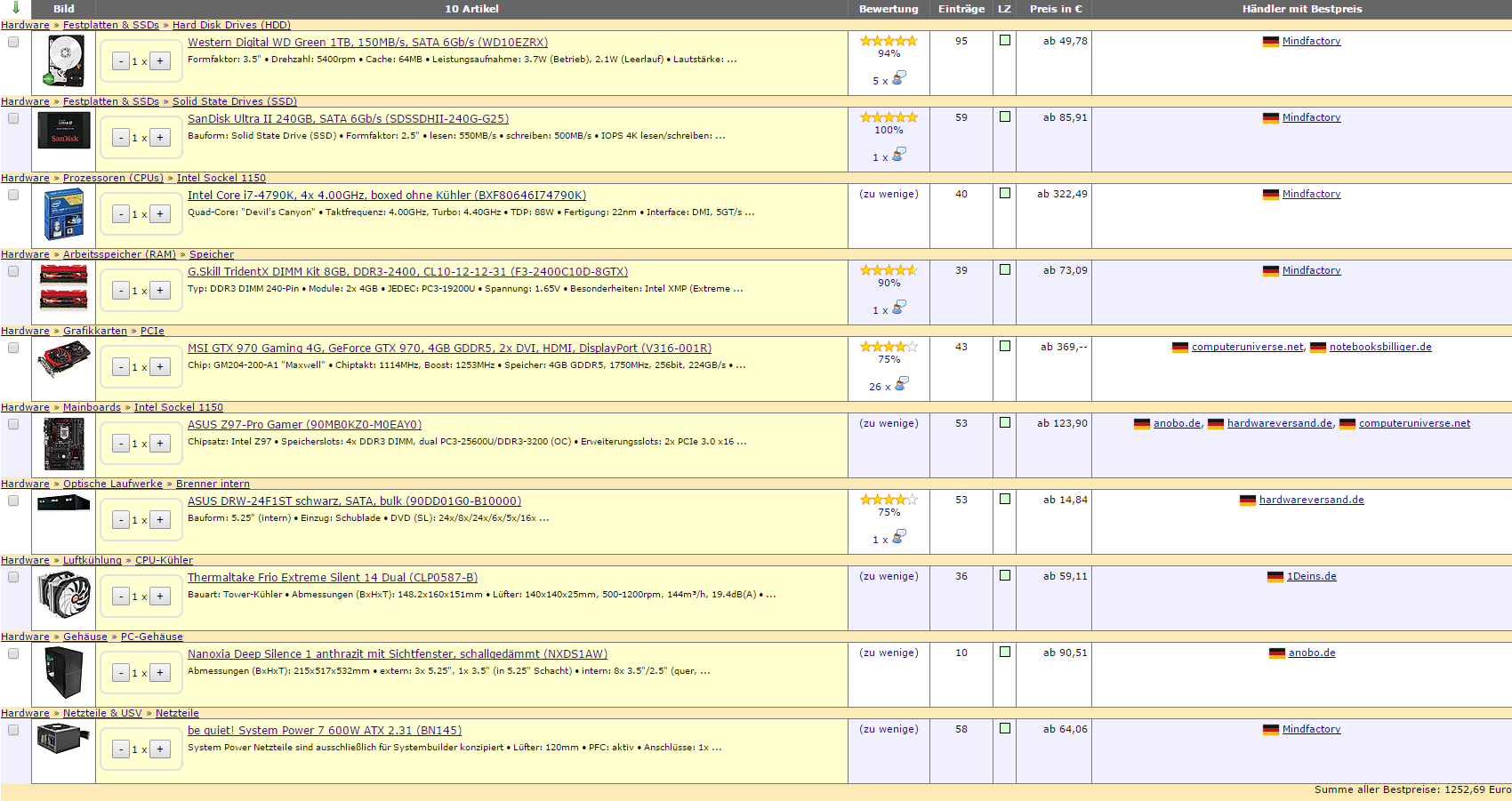Increase quantity of ASUS Z97-Pro Gamer
This screenshot has height=801, width=1512.
pos(160,444)
